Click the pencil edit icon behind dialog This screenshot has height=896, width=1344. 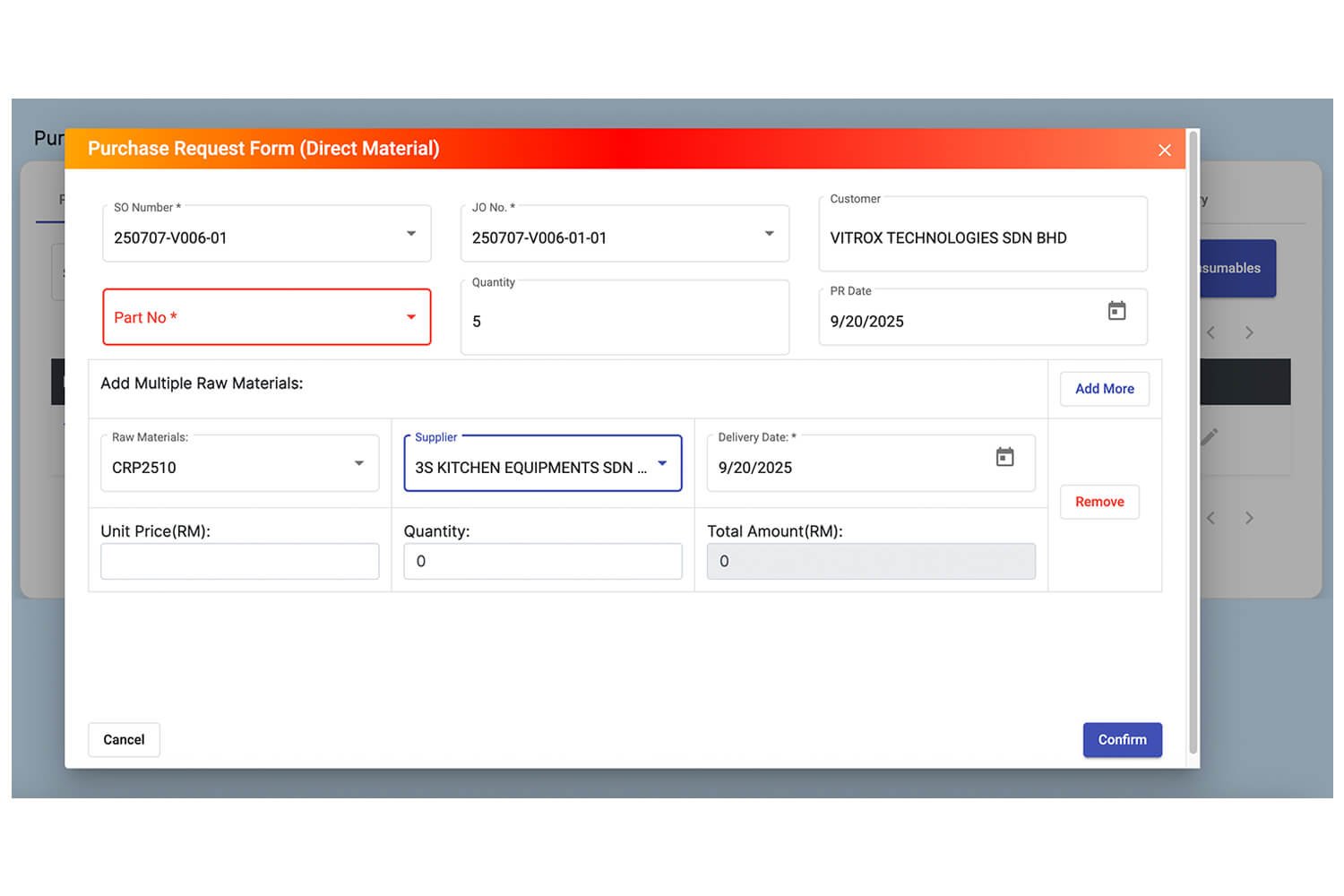(1210, 436)
